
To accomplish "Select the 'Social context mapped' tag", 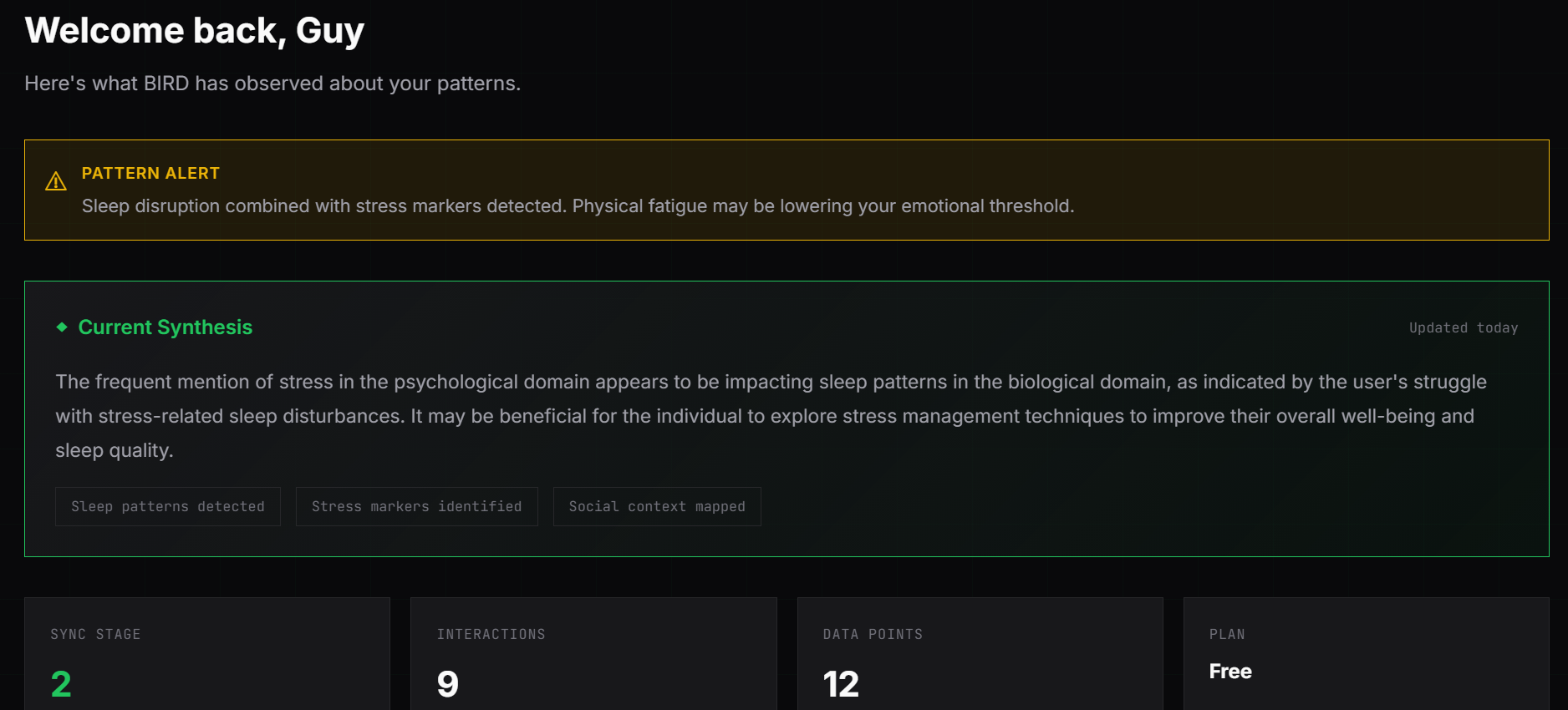I will coord(657,506).
